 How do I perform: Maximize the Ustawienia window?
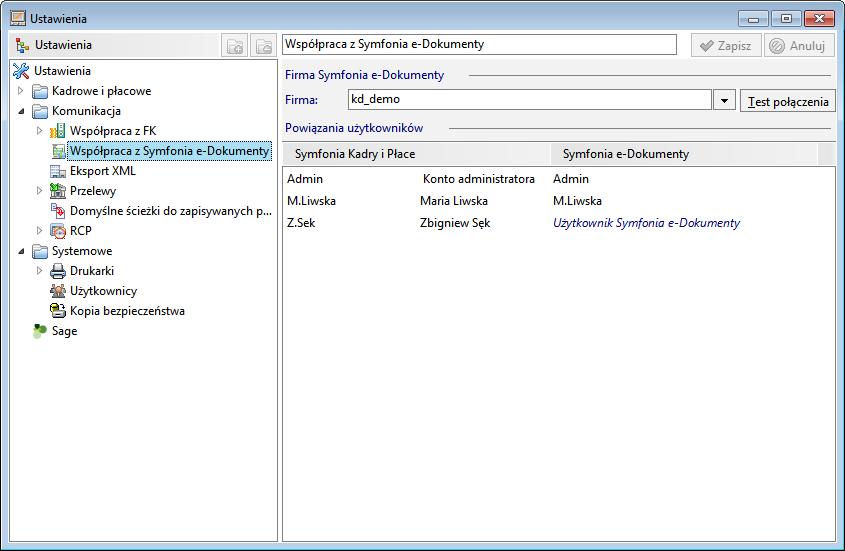click(x=786, y=19)
